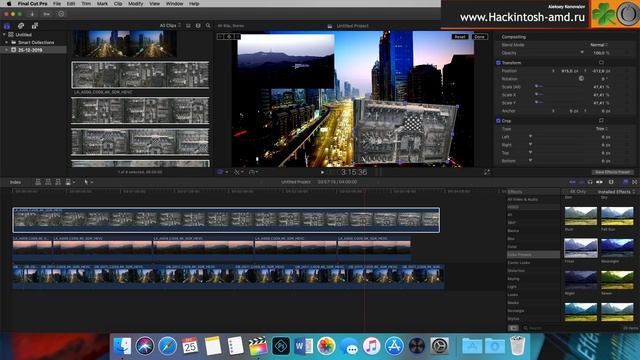Click the browser search magnifier icon
This screenshot has height=360, width=640.
tap(208, 25)
